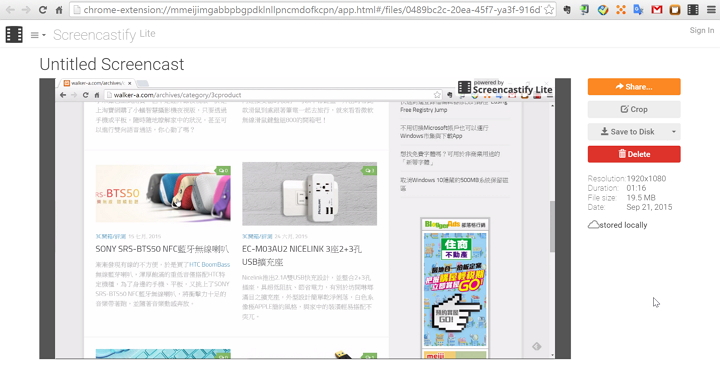This screenshot has height=382, width=720.
Task: Open the Google Translate extension
Action: point(638,10)
